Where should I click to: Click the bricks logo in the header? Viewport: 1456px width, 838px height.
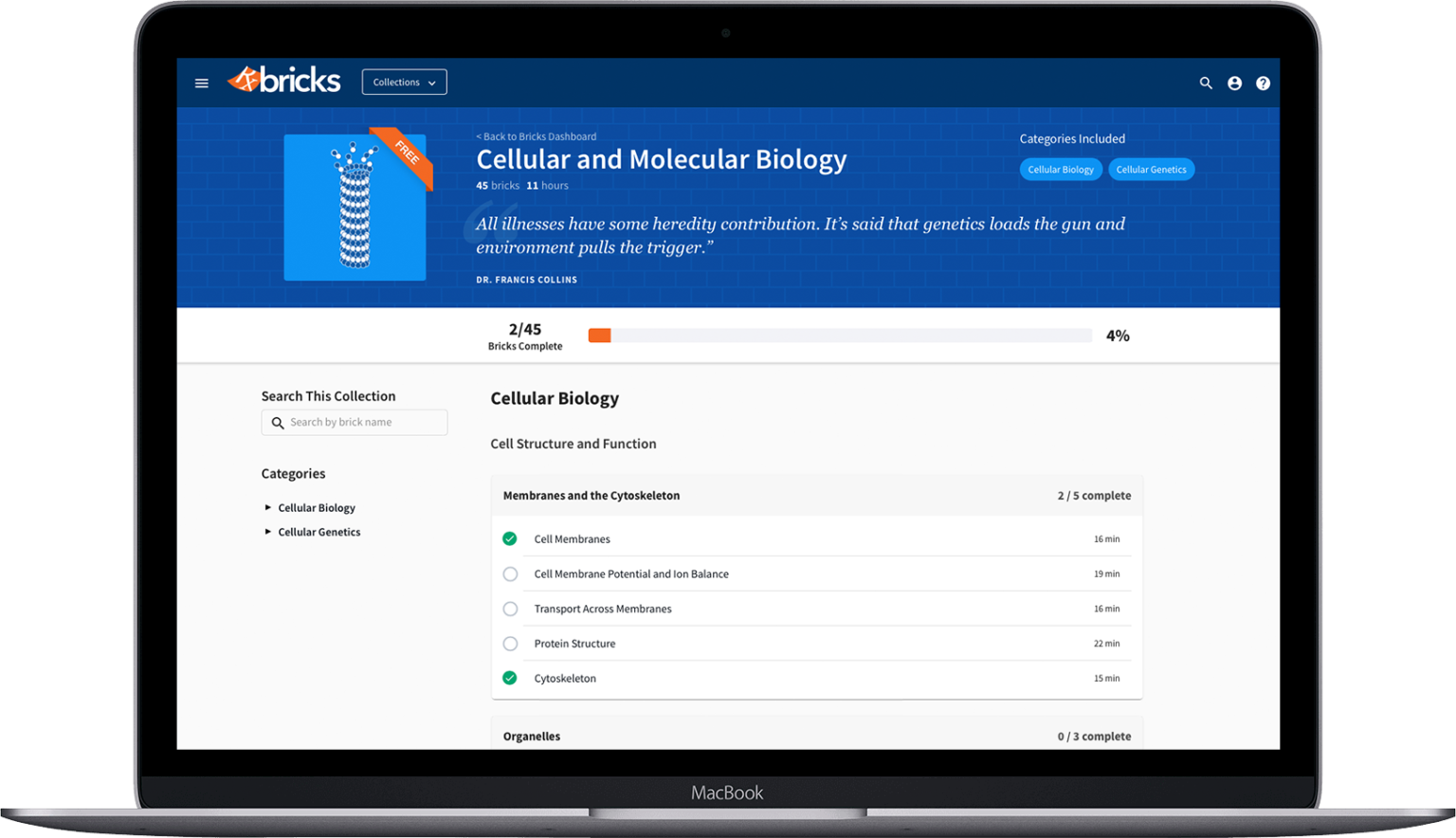pyautogui.click(x=282, y=80)
